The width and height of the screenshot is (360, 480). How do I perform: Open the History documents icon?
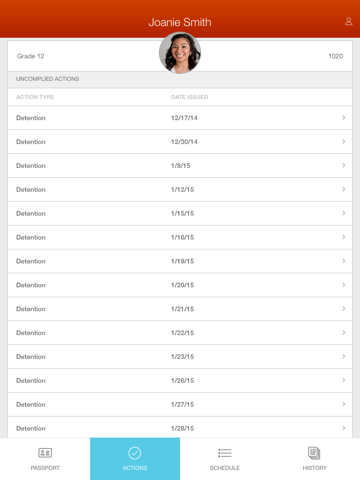[314, 453]
